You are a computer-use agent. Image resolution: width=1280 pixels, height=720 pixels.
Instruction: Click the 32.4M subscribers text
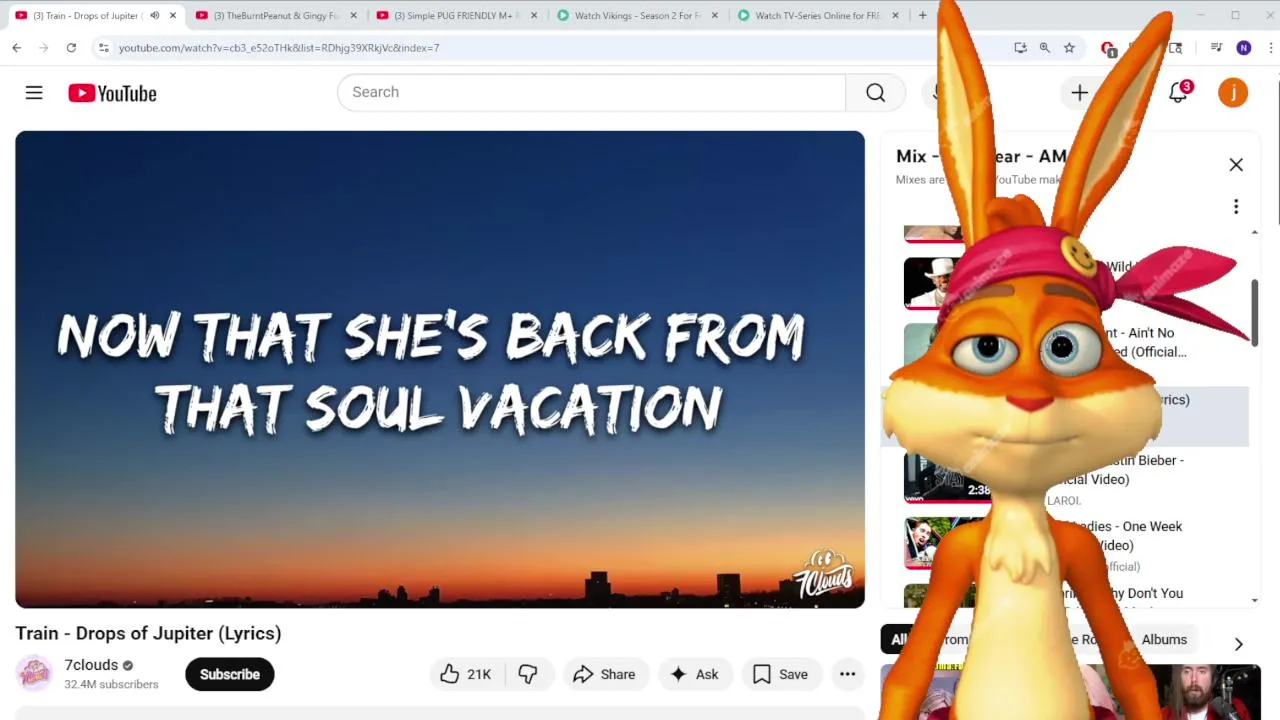click(111, 685)
